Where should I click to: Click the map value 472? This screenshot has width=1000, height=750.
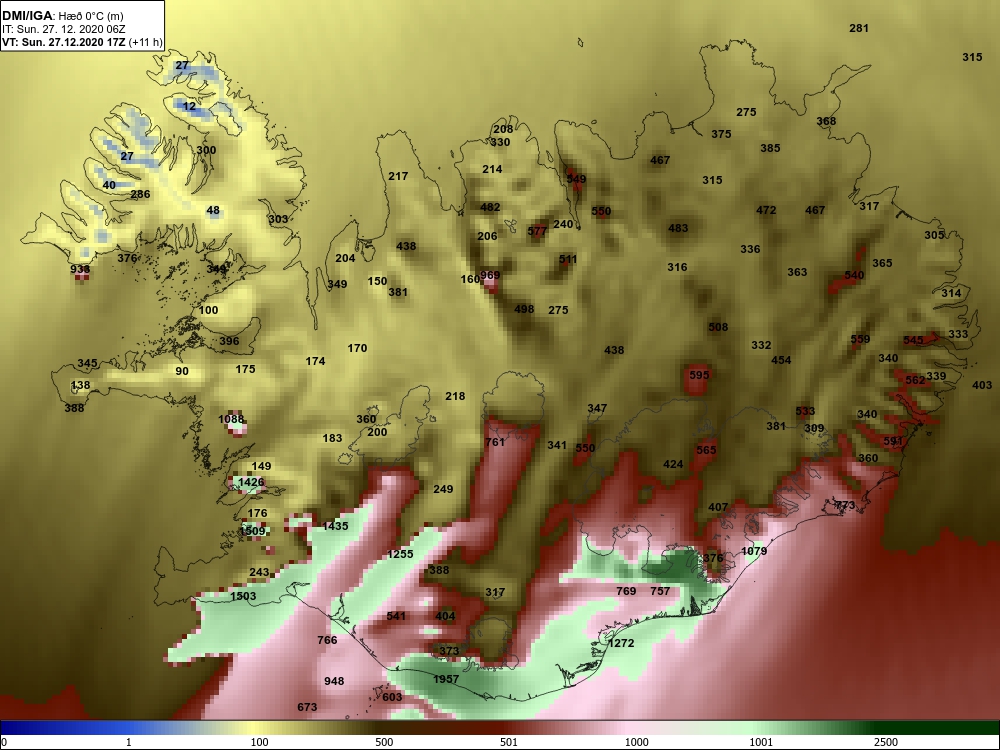coord(766,210)
